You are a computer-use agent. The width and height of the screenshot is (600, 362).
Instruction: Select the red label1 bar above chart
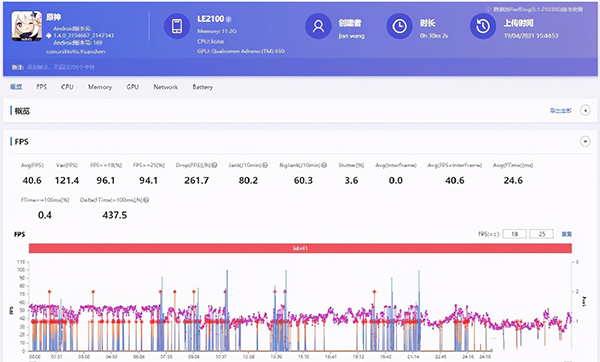300,248
